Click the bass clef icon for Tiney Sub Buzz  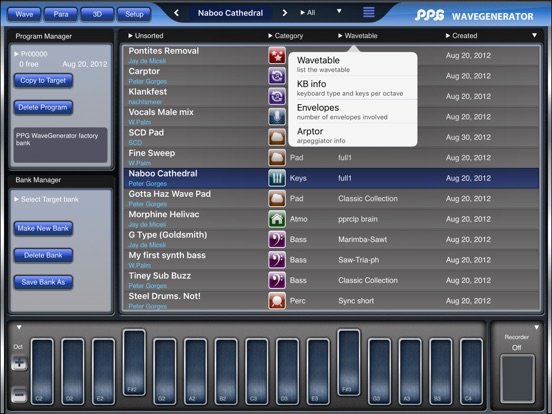pyautogui.click(x=277, y=280)
